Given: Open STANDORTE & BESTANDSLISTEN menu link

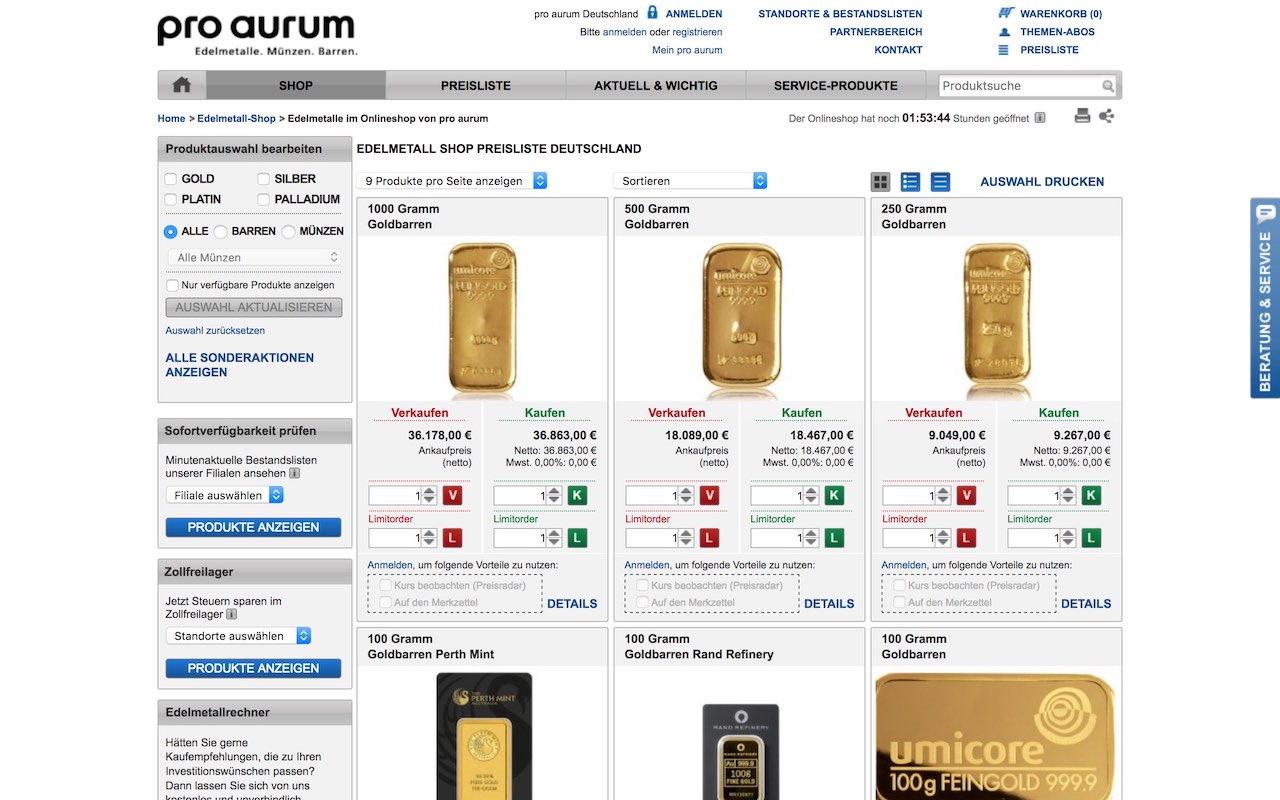Looking at the screenshot, I should pos(840,14).
